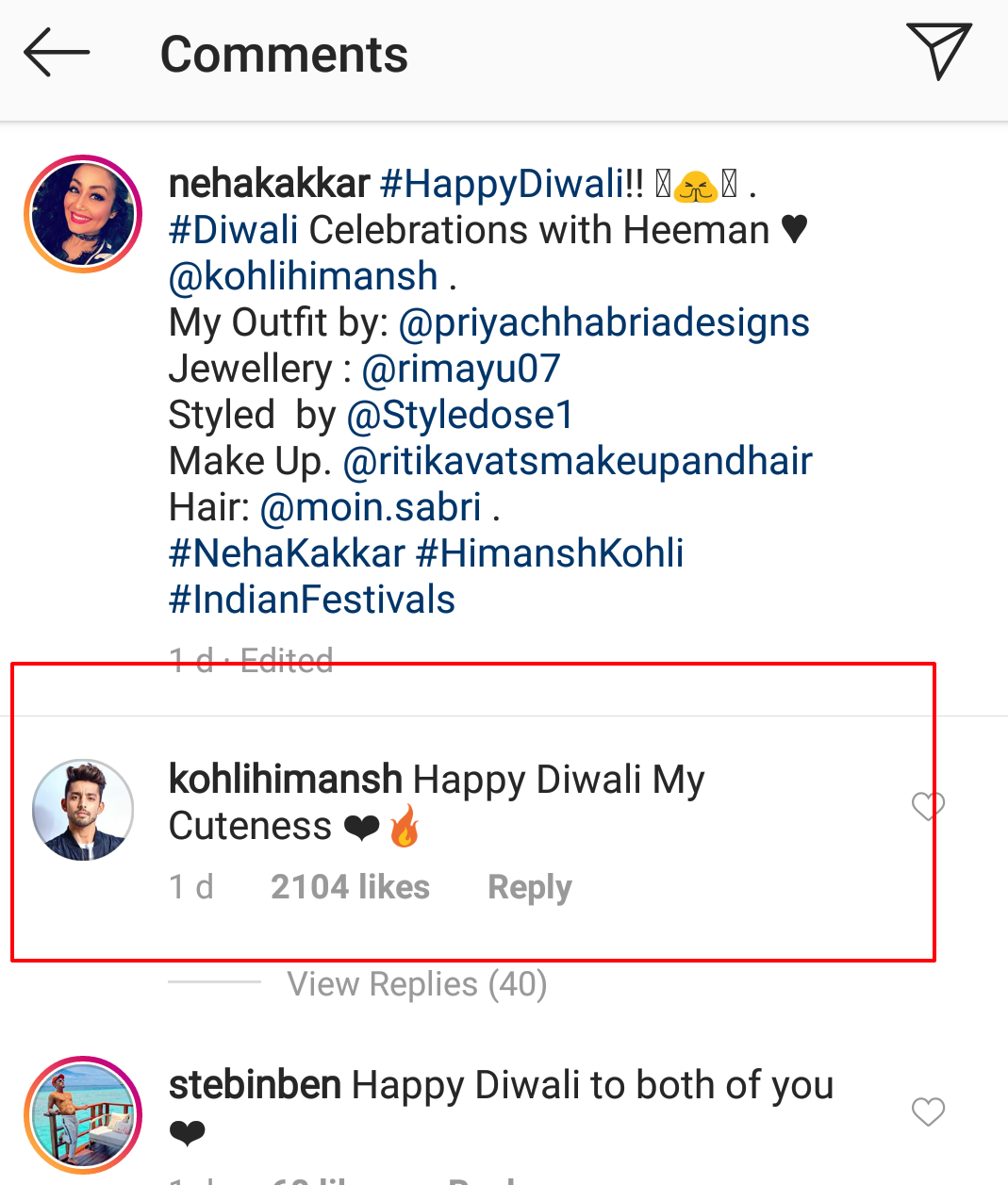This screenshot has height=1185, width=1008.
Task: Expand the edited caption timestamp
Action: point(251,659)
